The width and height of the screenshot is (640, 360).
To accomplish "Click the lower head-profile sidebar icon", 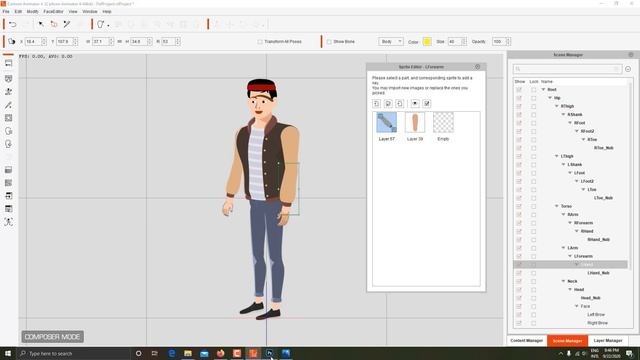I will pos(9,144).
